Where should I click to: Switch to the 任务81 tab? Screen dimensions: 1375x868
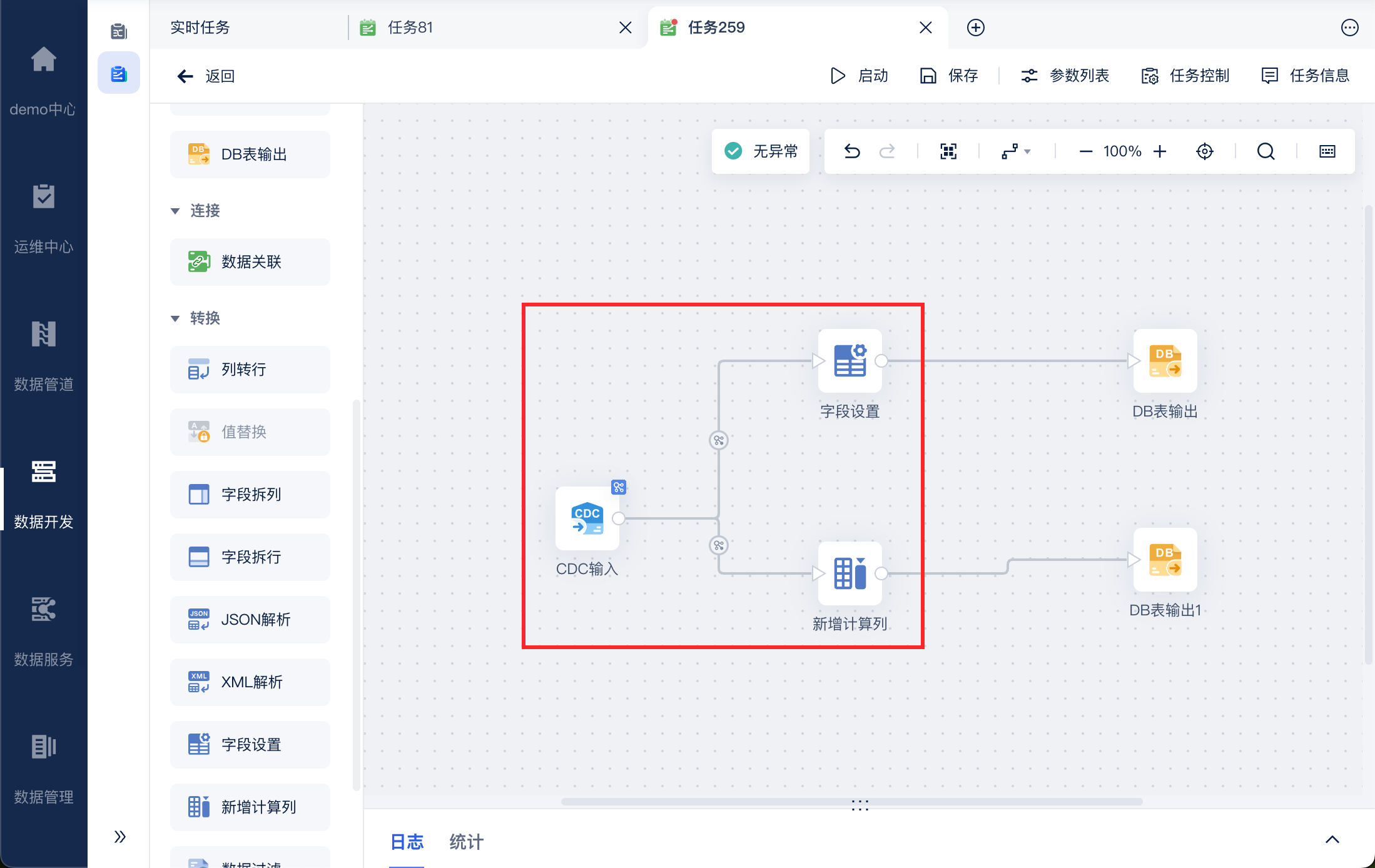[410, 28]
